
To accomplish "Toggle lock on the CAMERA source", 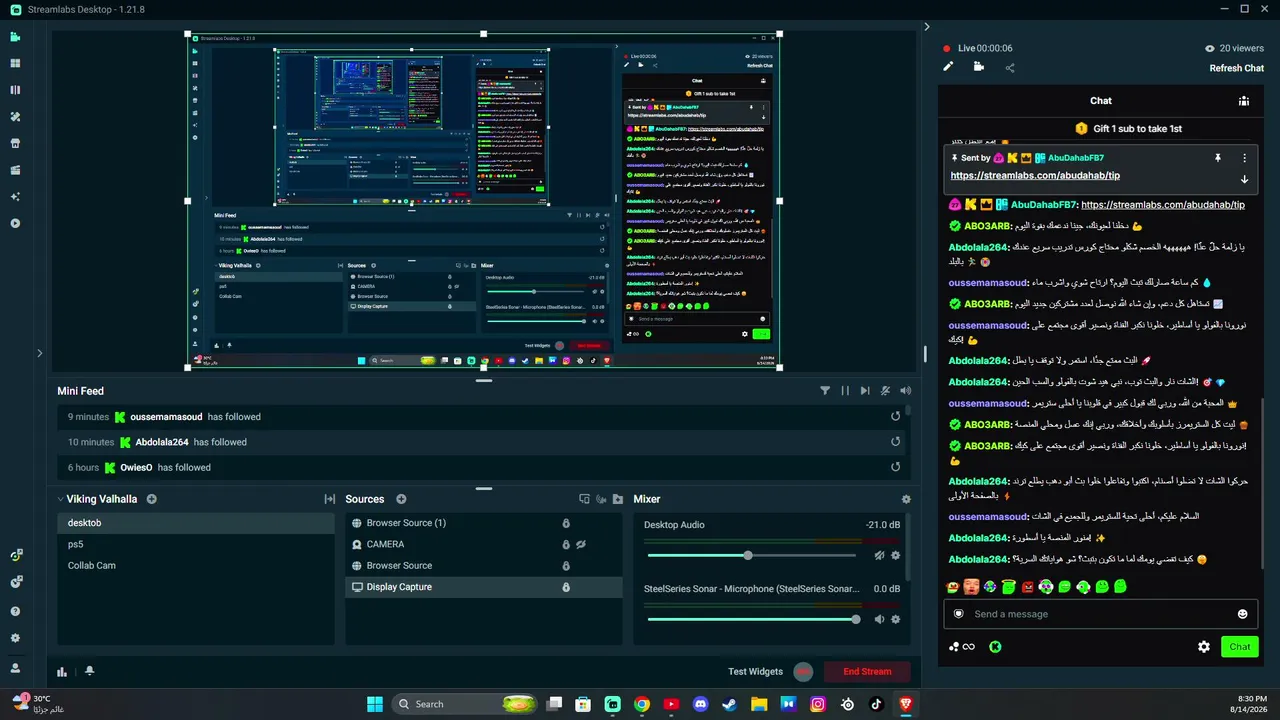I will click(x=566, y=544).
